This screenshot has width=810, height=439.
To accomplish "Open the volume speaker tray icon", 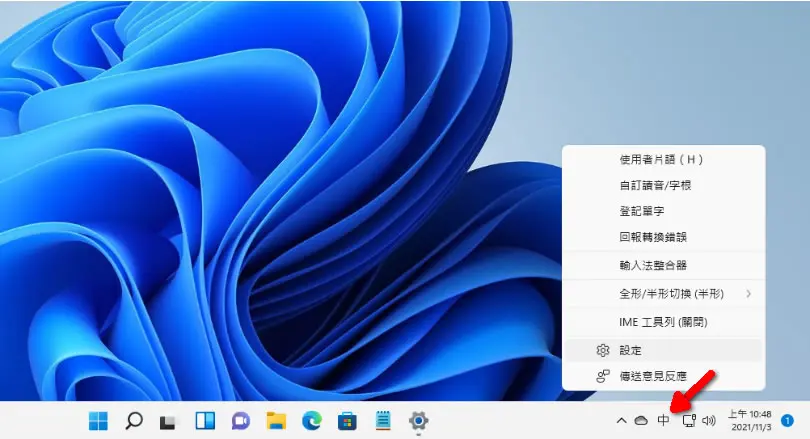I will [x=709, y=420].
